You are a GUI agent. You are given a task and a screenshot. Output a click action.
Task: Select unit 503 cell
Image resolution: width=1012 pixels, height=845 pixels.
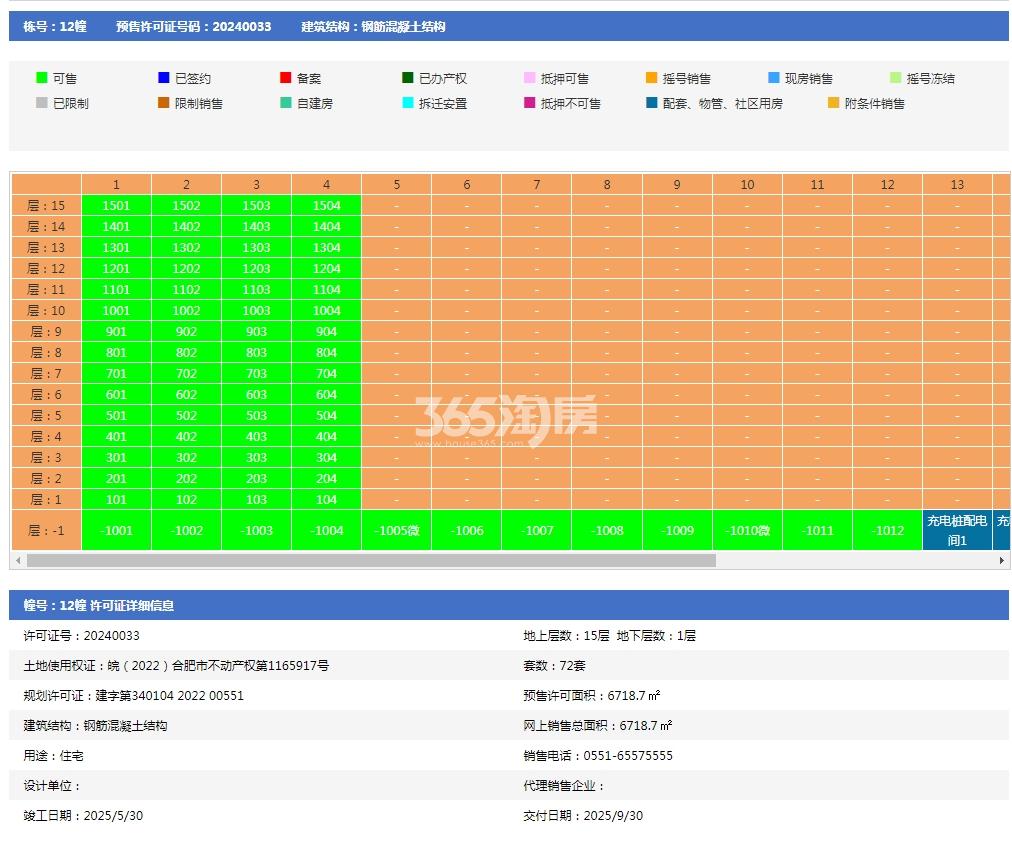point(256,415)
